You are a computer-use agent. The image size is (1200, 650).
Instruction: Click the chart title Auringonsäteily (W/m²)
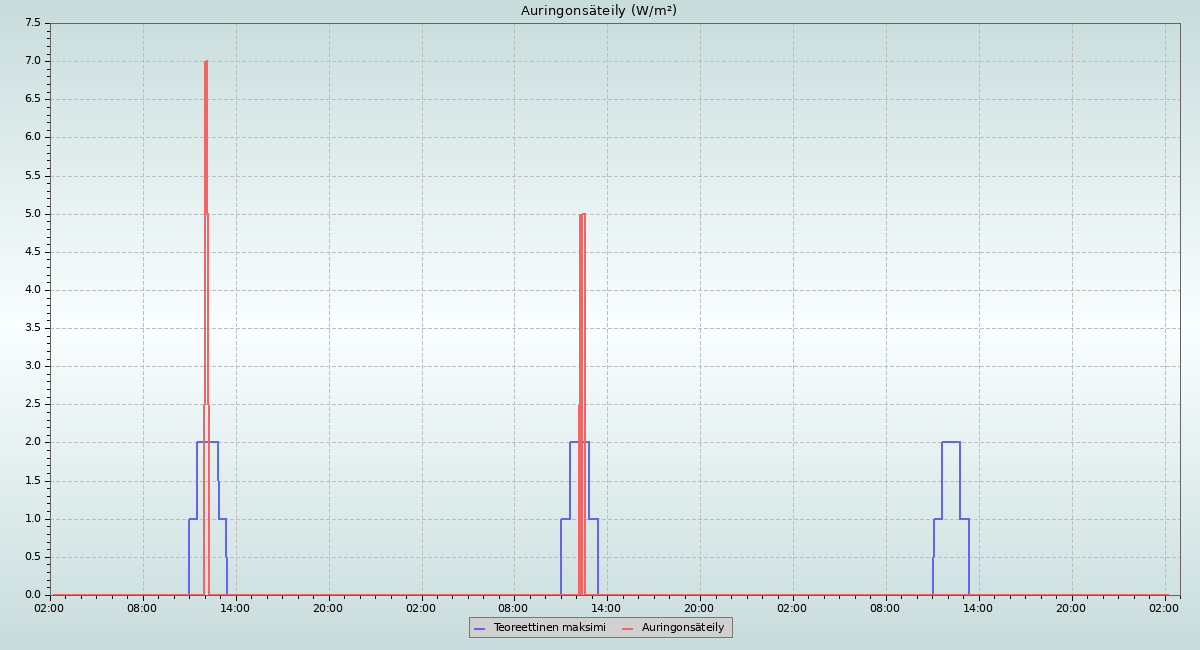(x=598, y=11)
